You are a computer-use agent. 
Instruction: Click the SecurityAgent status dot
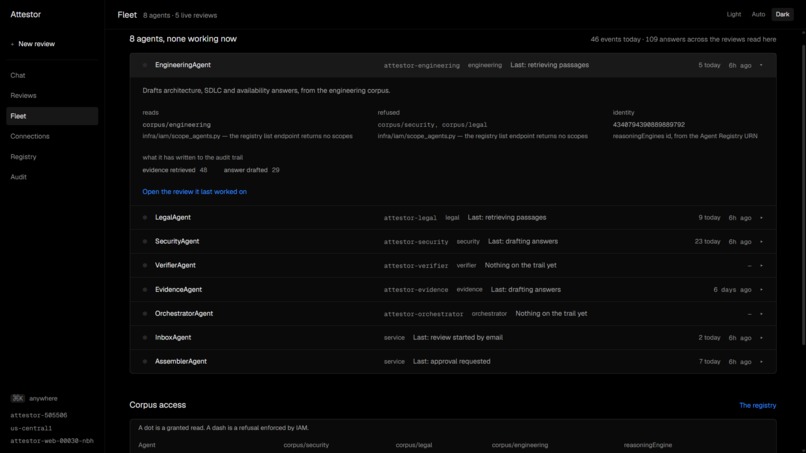[145, 242]
